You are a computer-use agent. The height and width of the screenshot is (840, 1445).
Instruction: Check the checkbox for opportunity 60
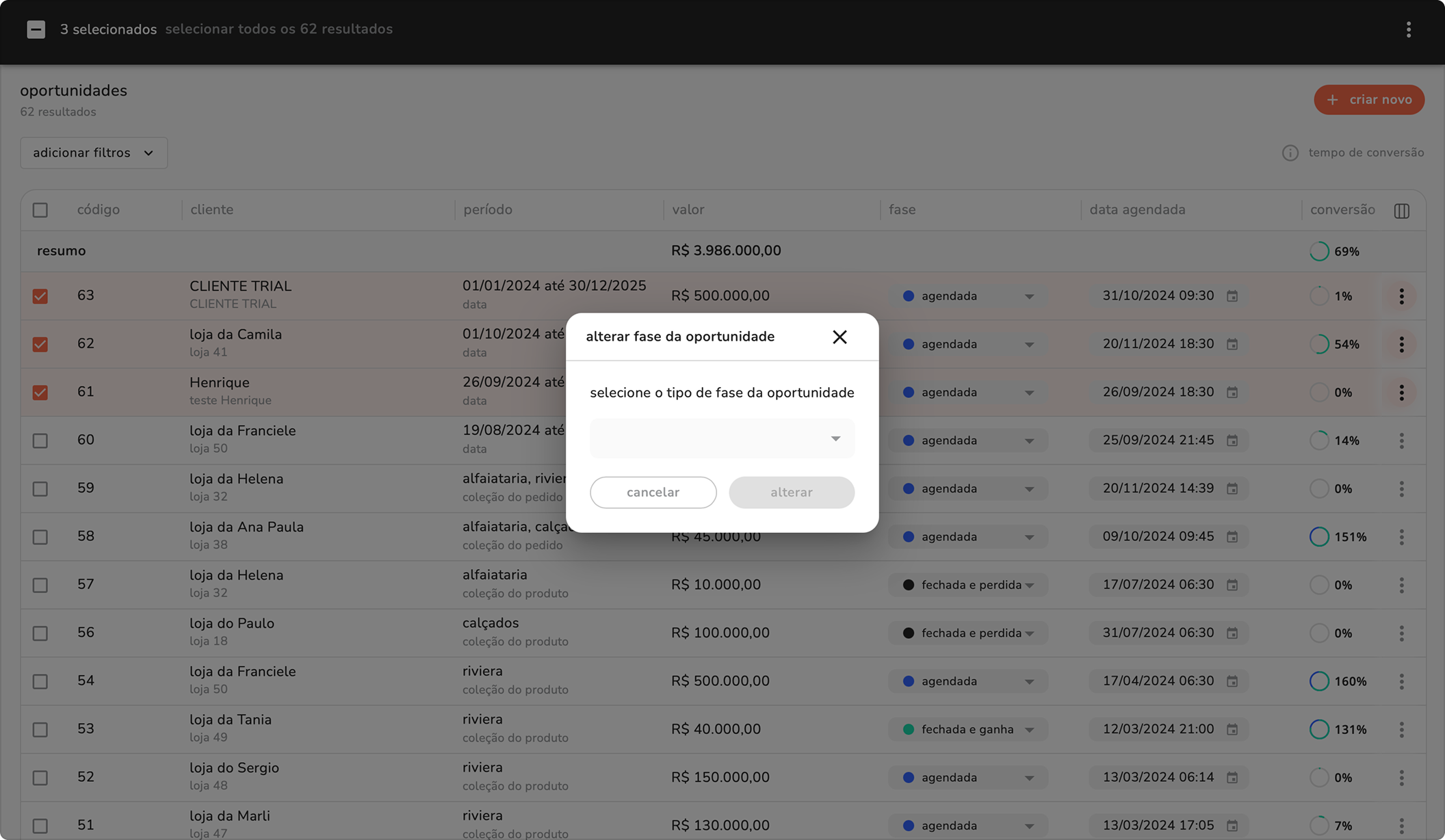[x=40, y=441]
